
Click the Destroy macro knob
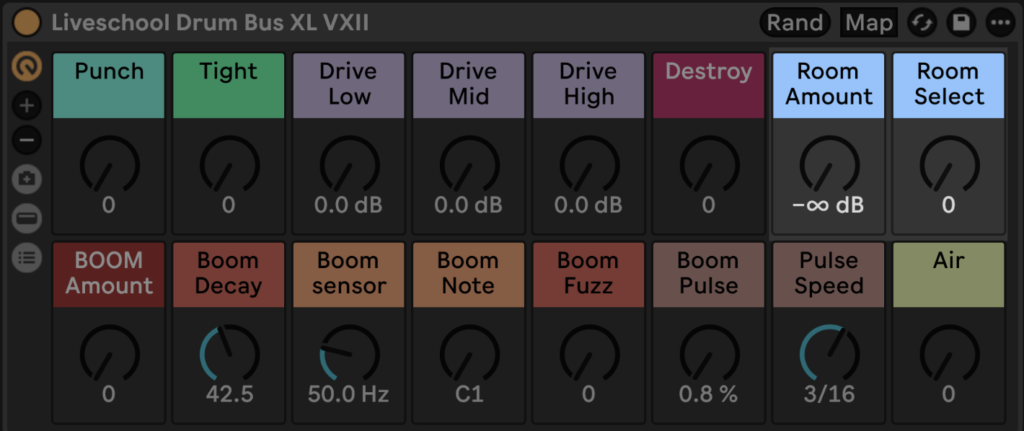click(x=709, y=165)
